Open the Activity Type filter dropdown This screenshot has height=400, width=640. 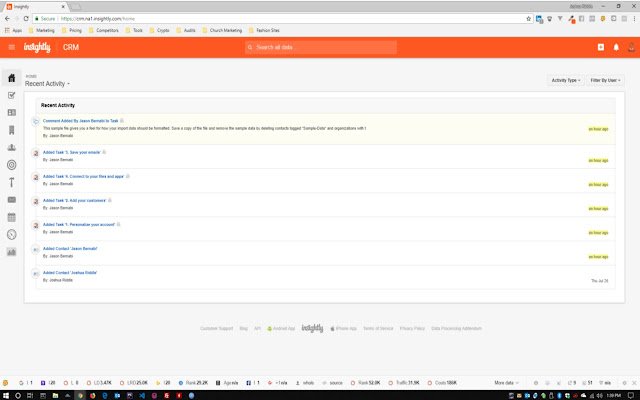(565, 80)
